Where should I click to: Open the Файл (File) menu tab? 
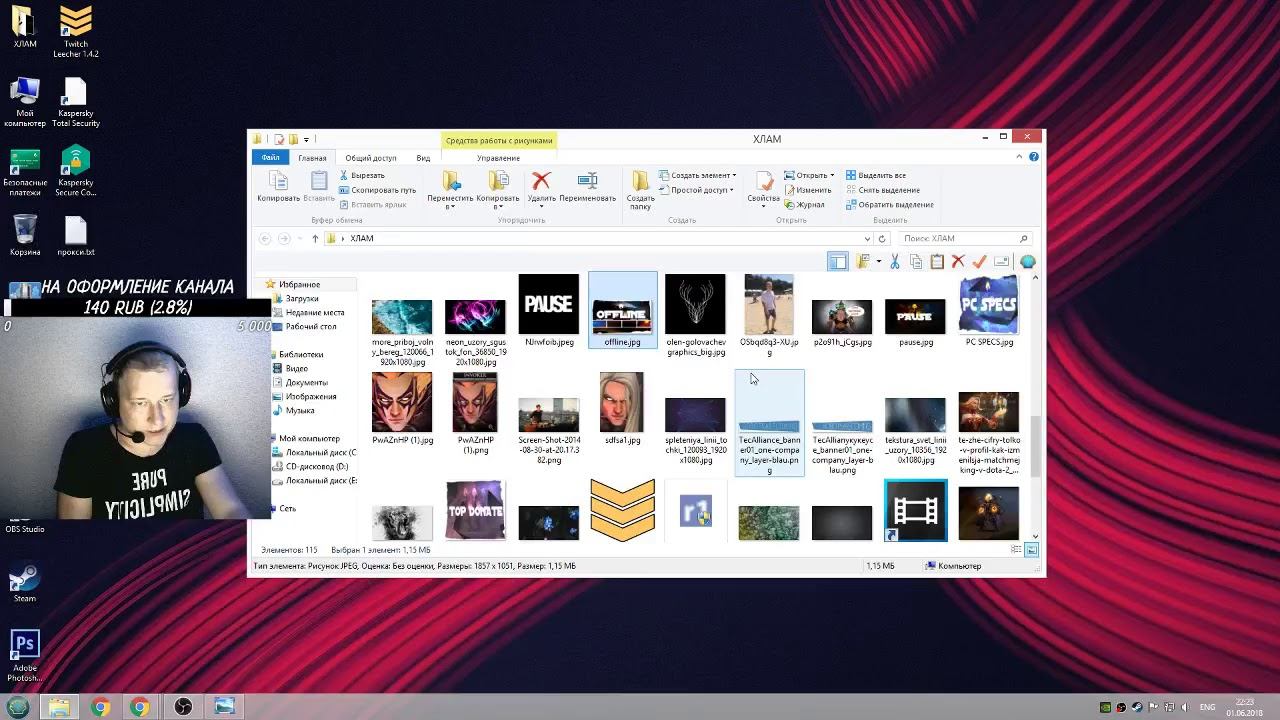pyautogui.click(x=270, y=158)
